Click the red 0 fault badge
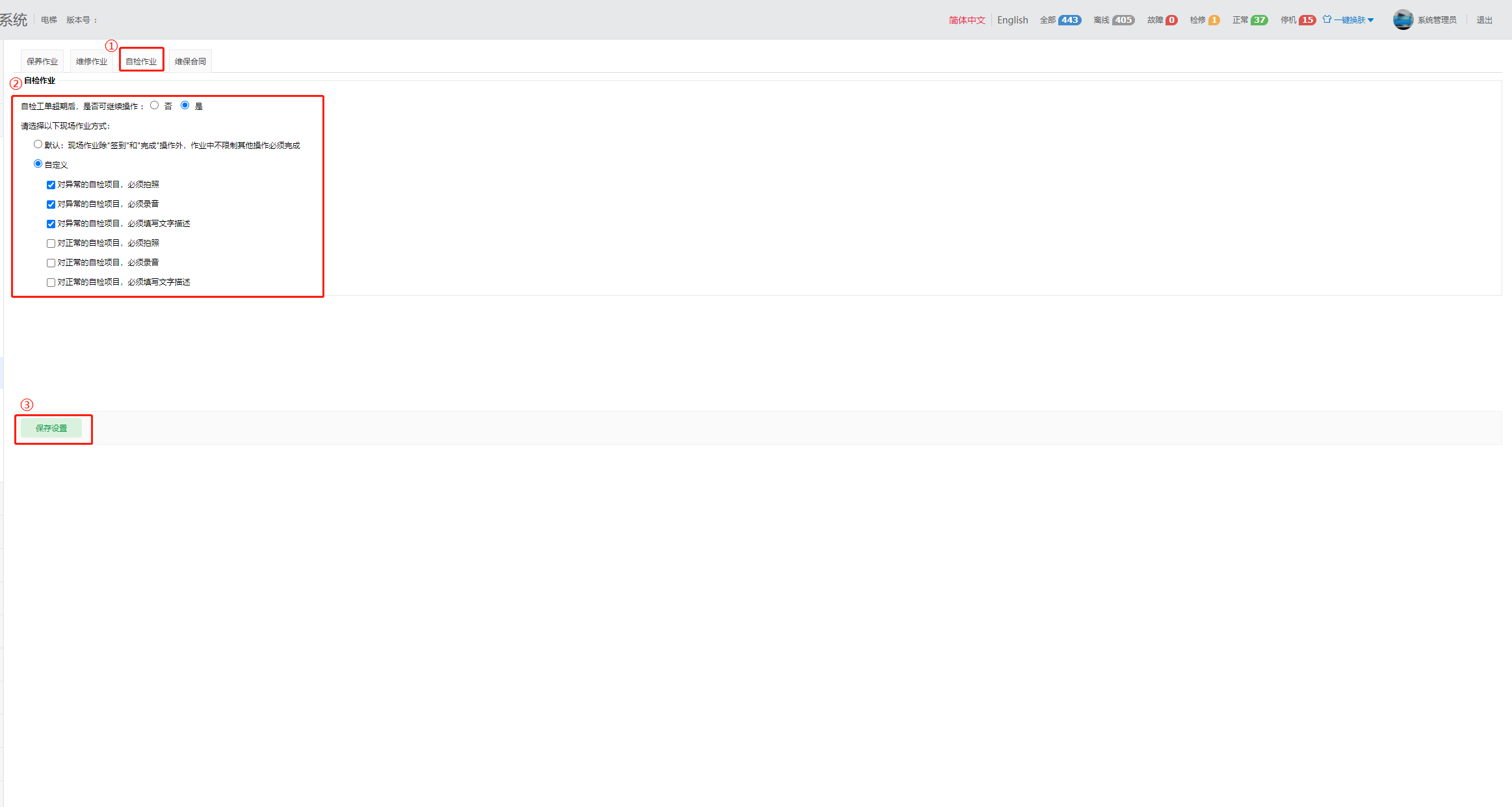This screenshot has height=807, width=1512. (1171, 20)
